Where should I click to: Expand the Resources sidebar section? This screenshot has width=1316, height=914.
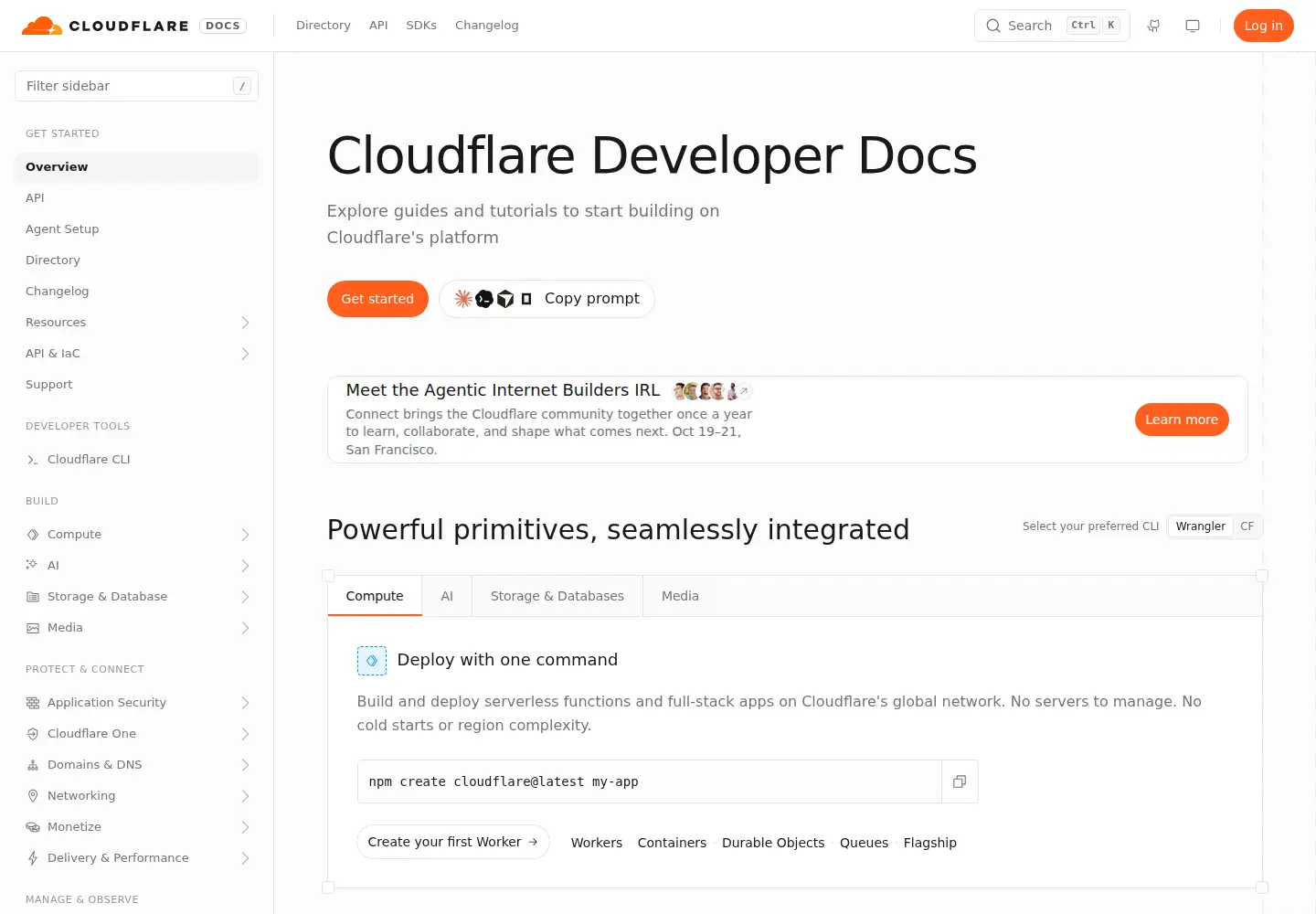click(245, 323)
